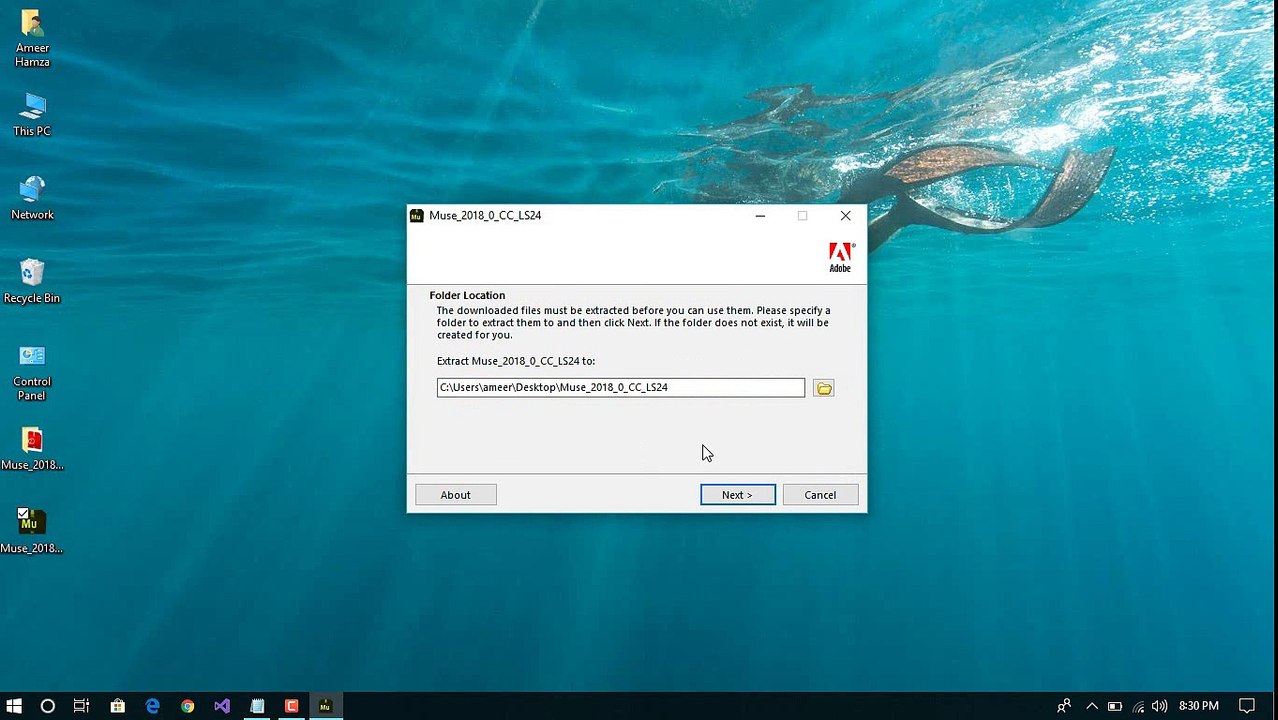Launch Microsoft Edge from the taskbar
The height and width of the screenshot is (720, 1278).
click(152, 706)
